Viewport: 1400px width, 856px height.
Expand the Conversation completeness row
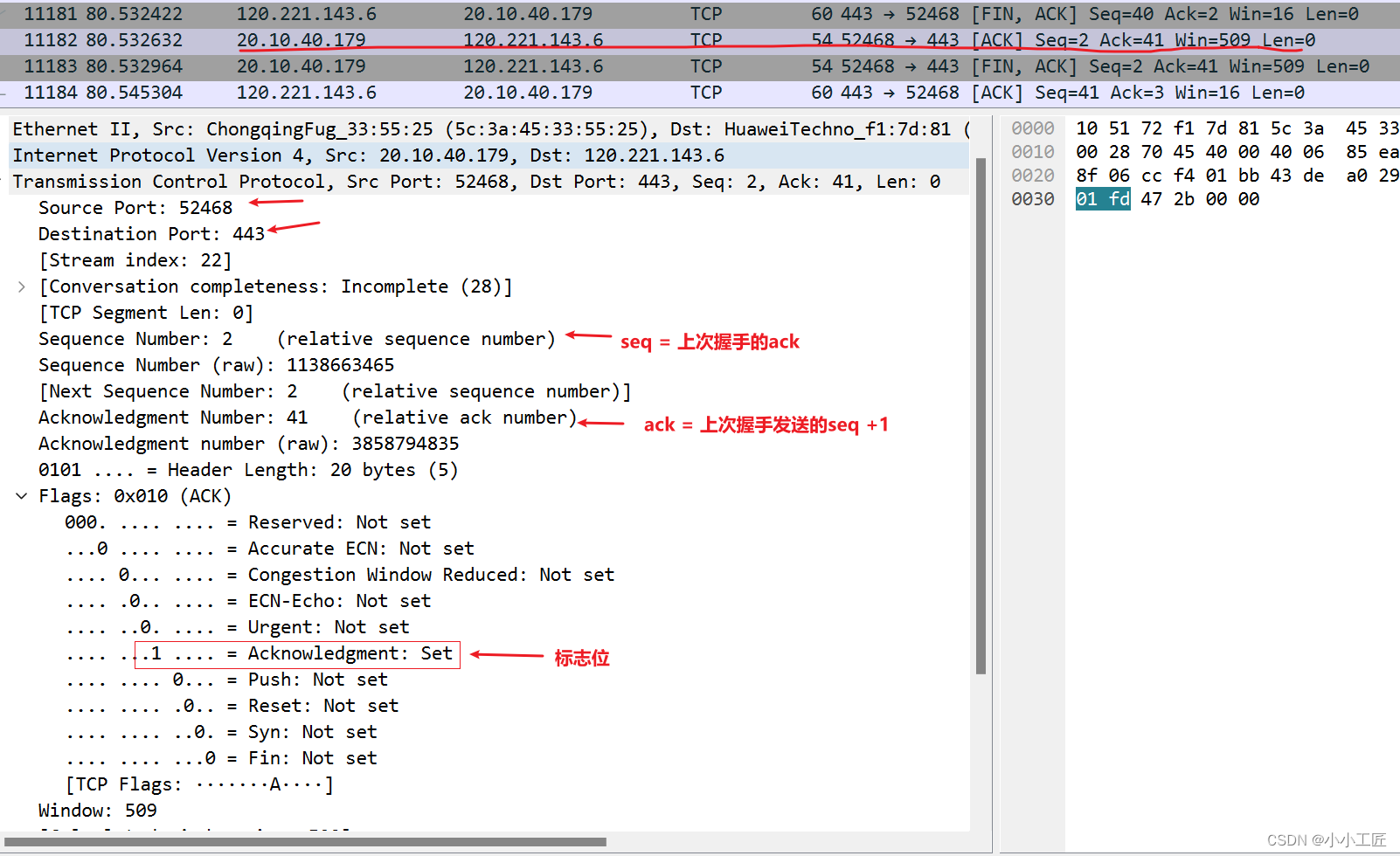(x=22, y=286)
